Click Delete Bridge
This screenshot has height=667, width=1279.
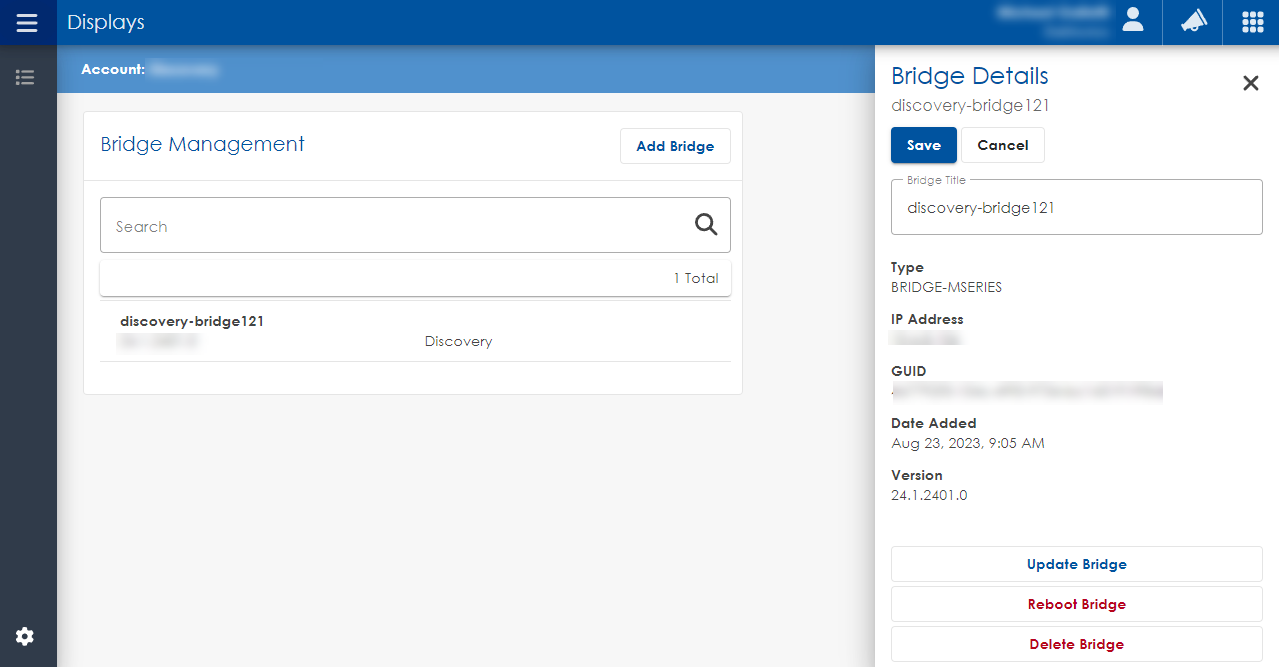pos(1076,644)
